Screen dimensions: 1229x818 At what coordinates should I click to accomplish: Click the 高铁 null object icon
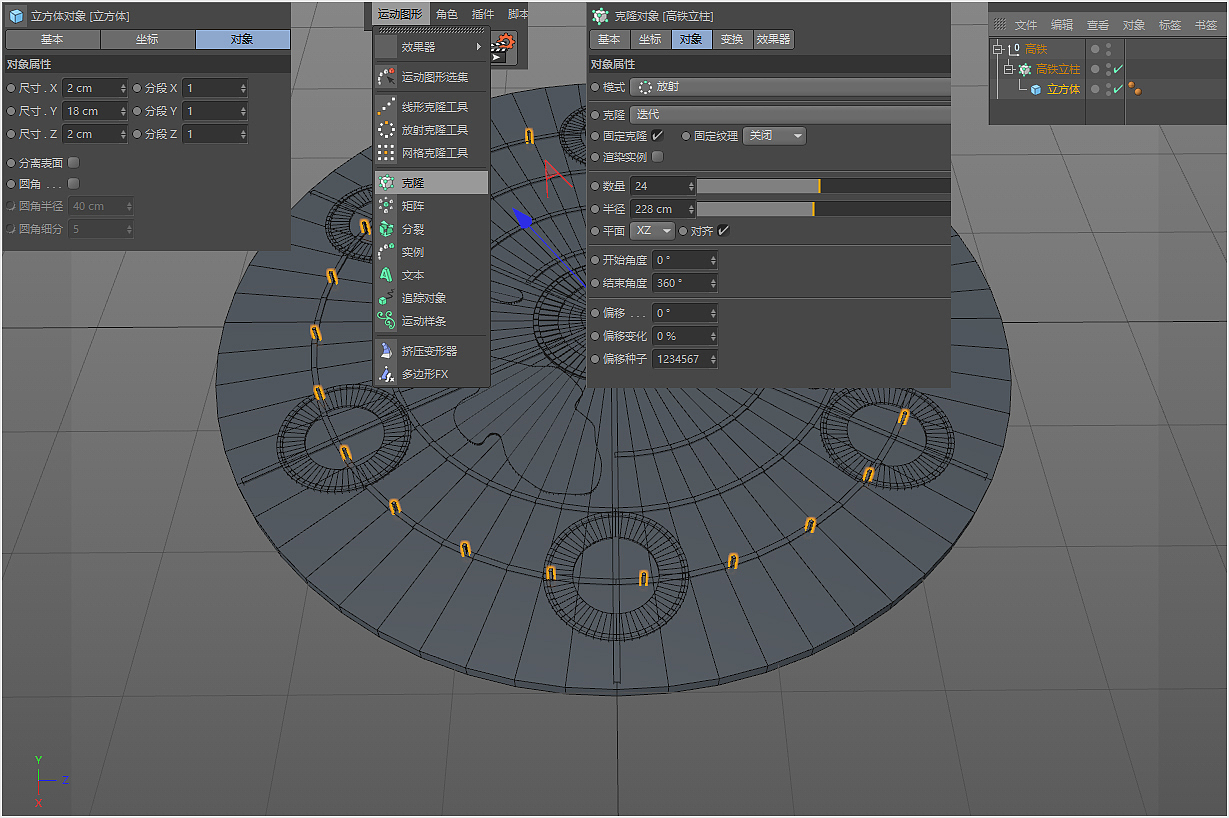[x=1015, y=49]
